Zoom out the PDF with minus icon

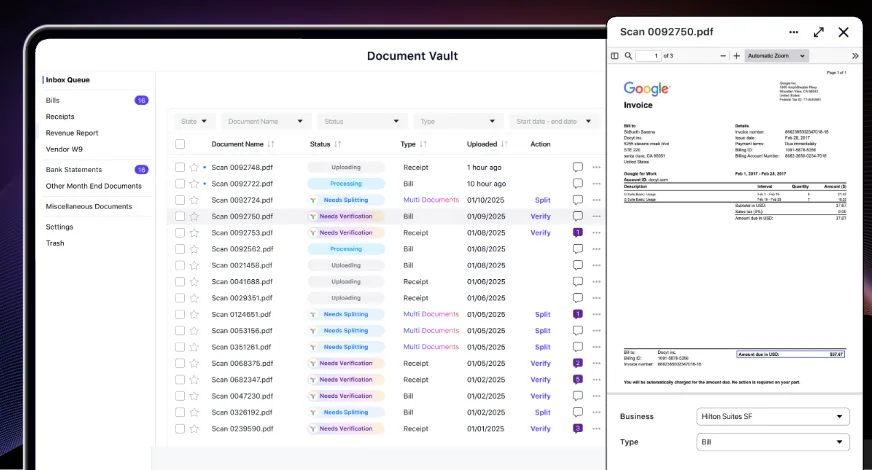723,56
